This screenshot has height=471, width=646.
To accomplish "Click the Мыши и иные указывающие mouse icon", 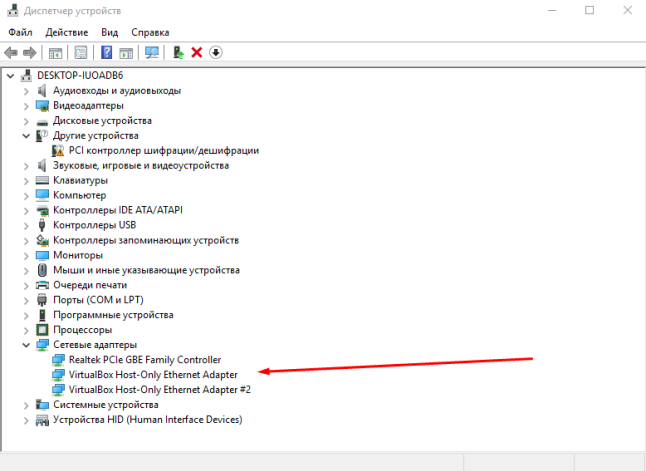I will (42, 270).
